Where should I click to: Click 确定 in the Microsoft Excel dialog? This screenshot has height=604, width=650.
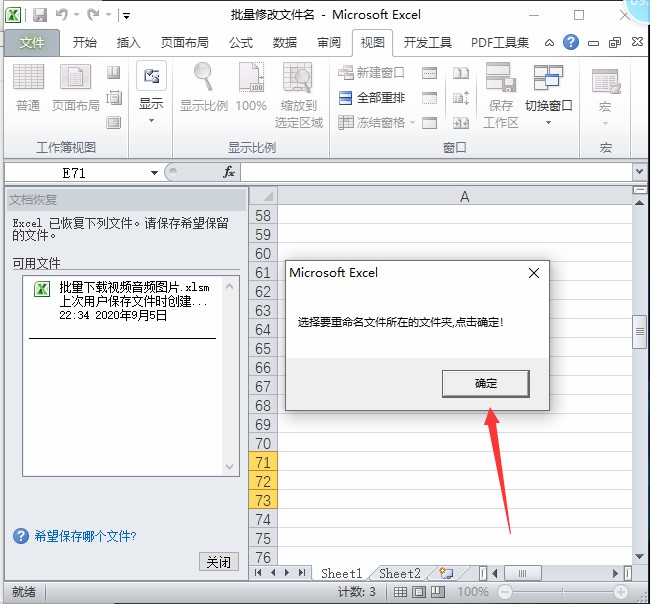coord(486,383)
